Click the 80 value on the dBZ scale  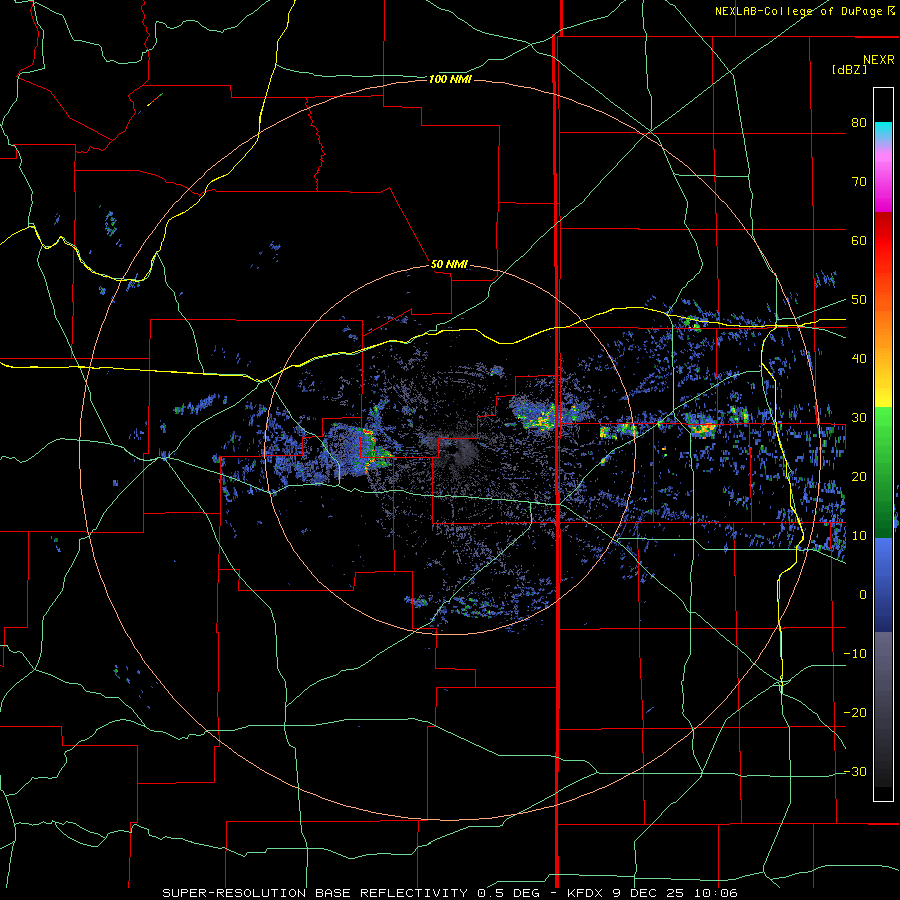coord(859,122)
